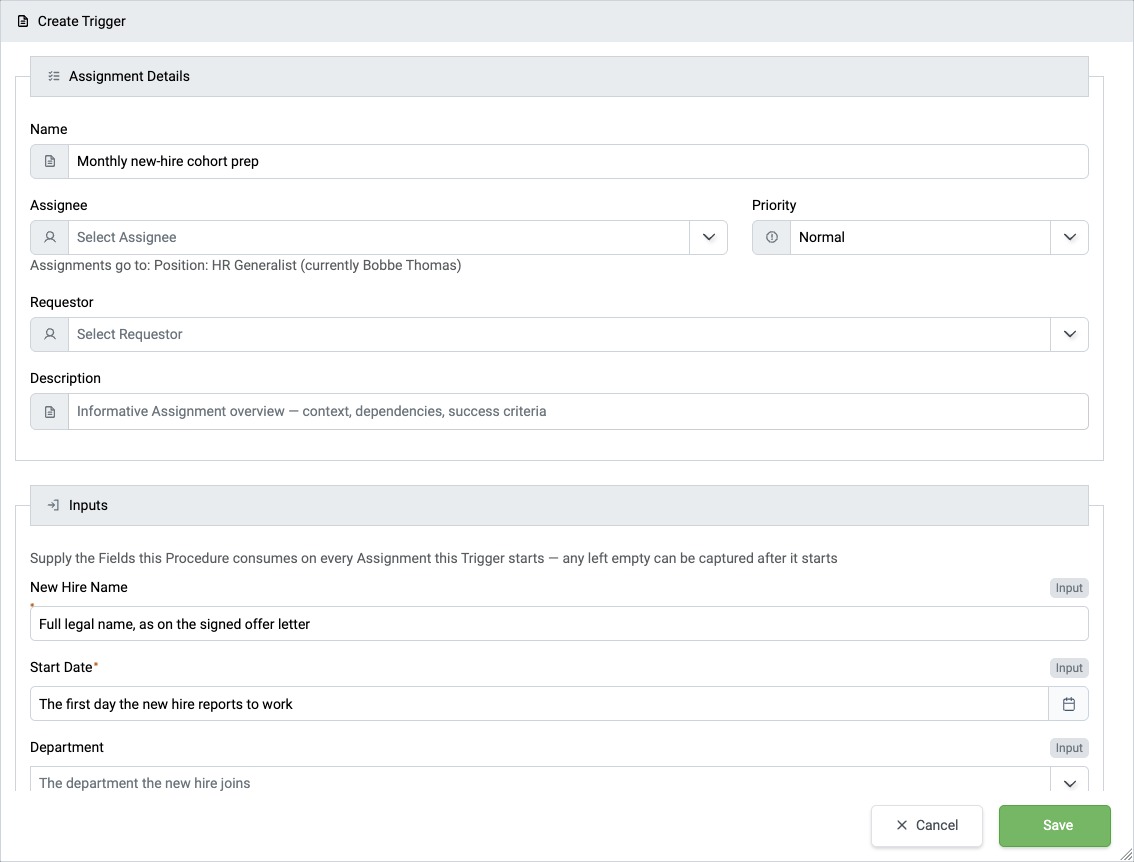The height and width of the screenshot is (862, 1134).
Task: Save the trigger
Action: point(1054,826)
